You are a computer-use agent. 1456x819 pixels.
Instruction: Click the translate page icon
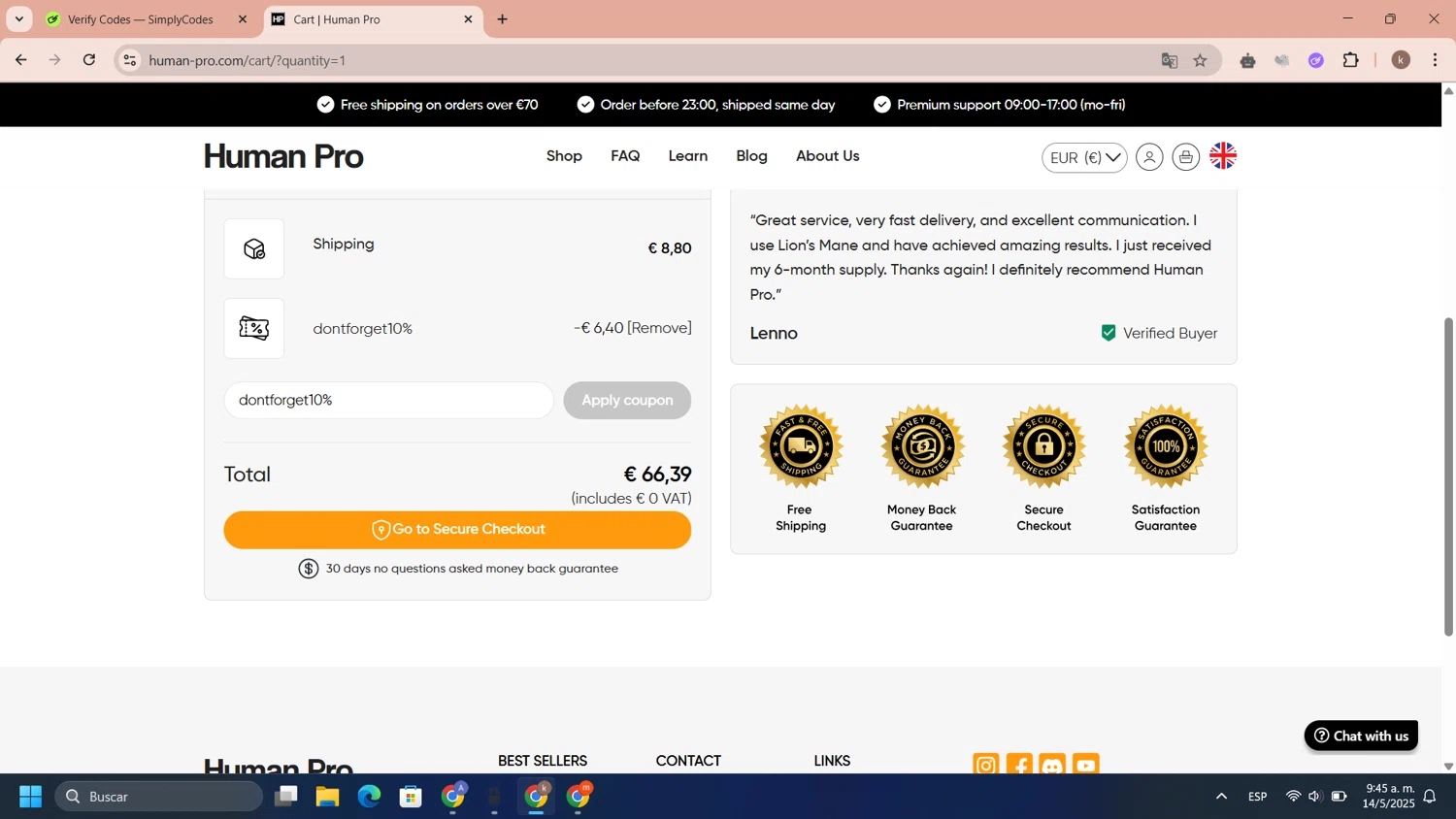pos(1169,60)
